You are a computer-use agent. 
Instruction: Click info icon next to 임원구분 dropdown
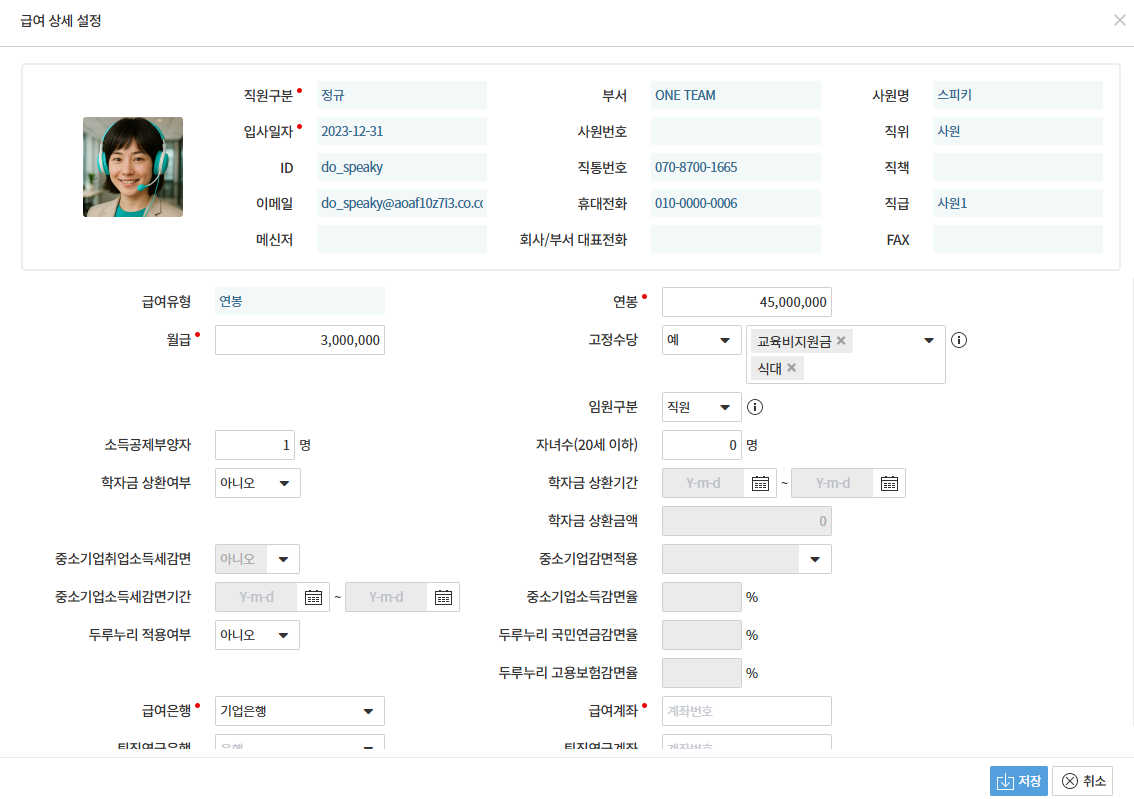[x=755, y=407]
